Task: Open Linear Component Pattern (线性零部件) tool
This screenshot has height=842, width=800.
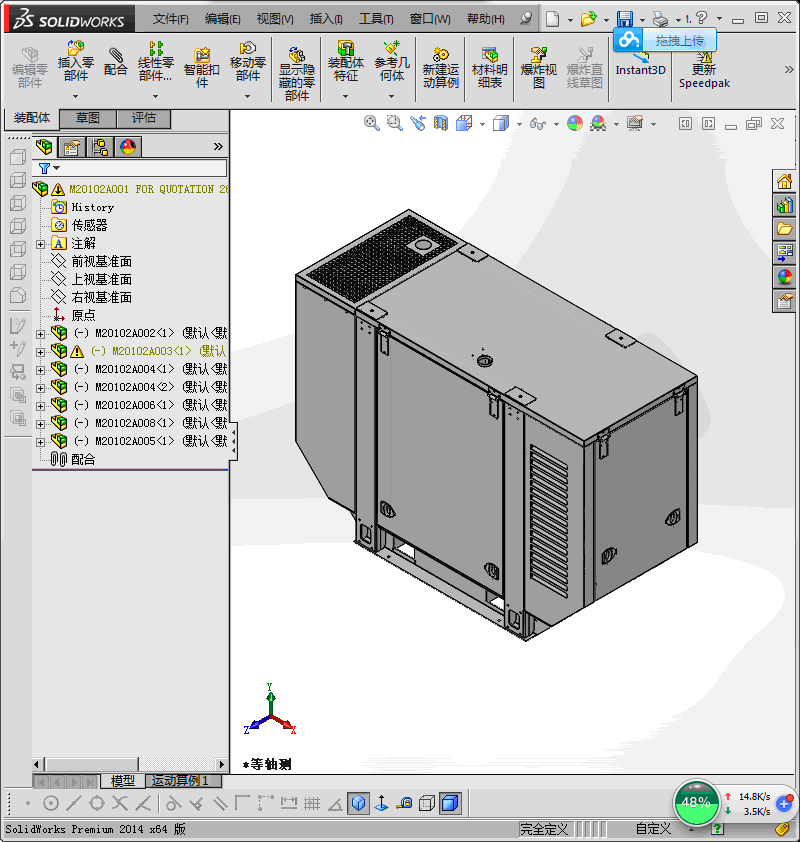Action: (x=156, y=61)
